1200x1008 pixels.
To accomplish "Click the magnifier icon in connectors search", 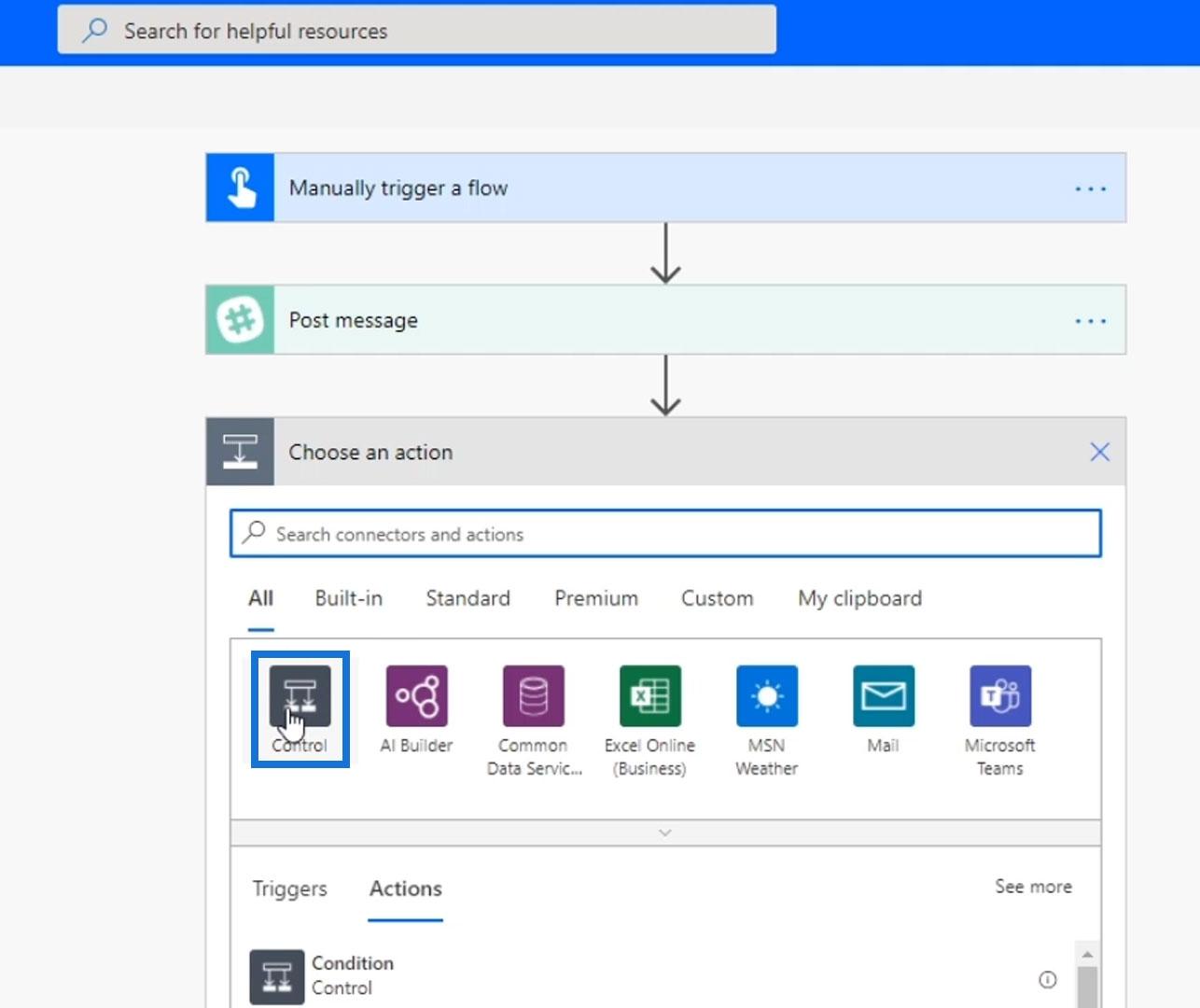I will click(x=253, y=533).
